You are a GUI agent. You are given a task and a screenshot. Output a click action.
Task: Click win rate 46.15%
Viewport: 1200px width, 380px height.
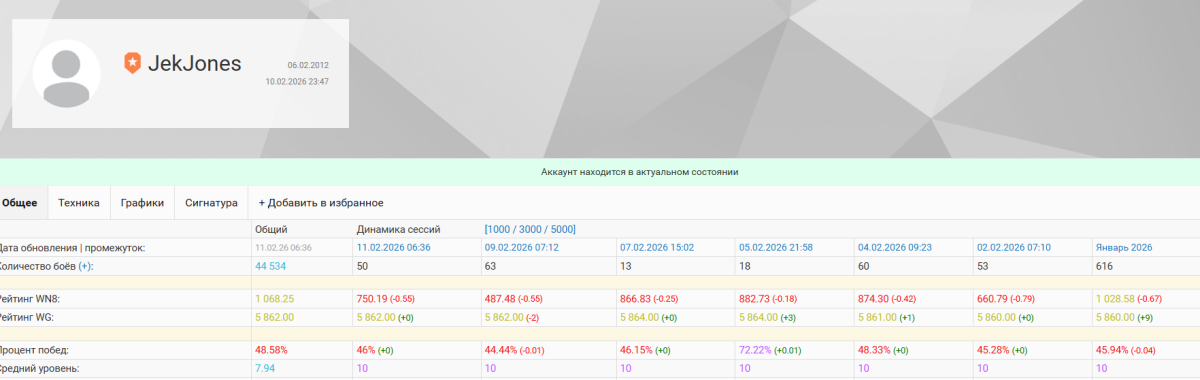[636, 350]
